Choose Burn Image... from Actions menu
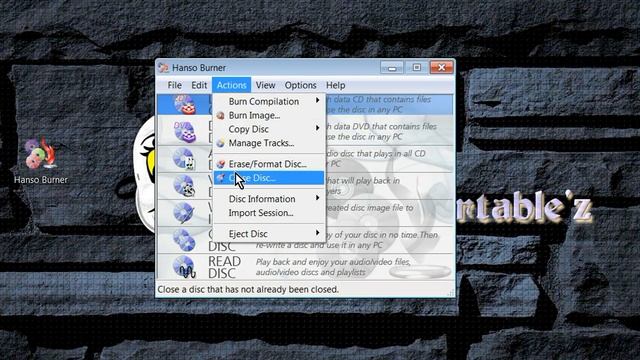The height and width of the screenshot is (360, 640). point(269,116)
